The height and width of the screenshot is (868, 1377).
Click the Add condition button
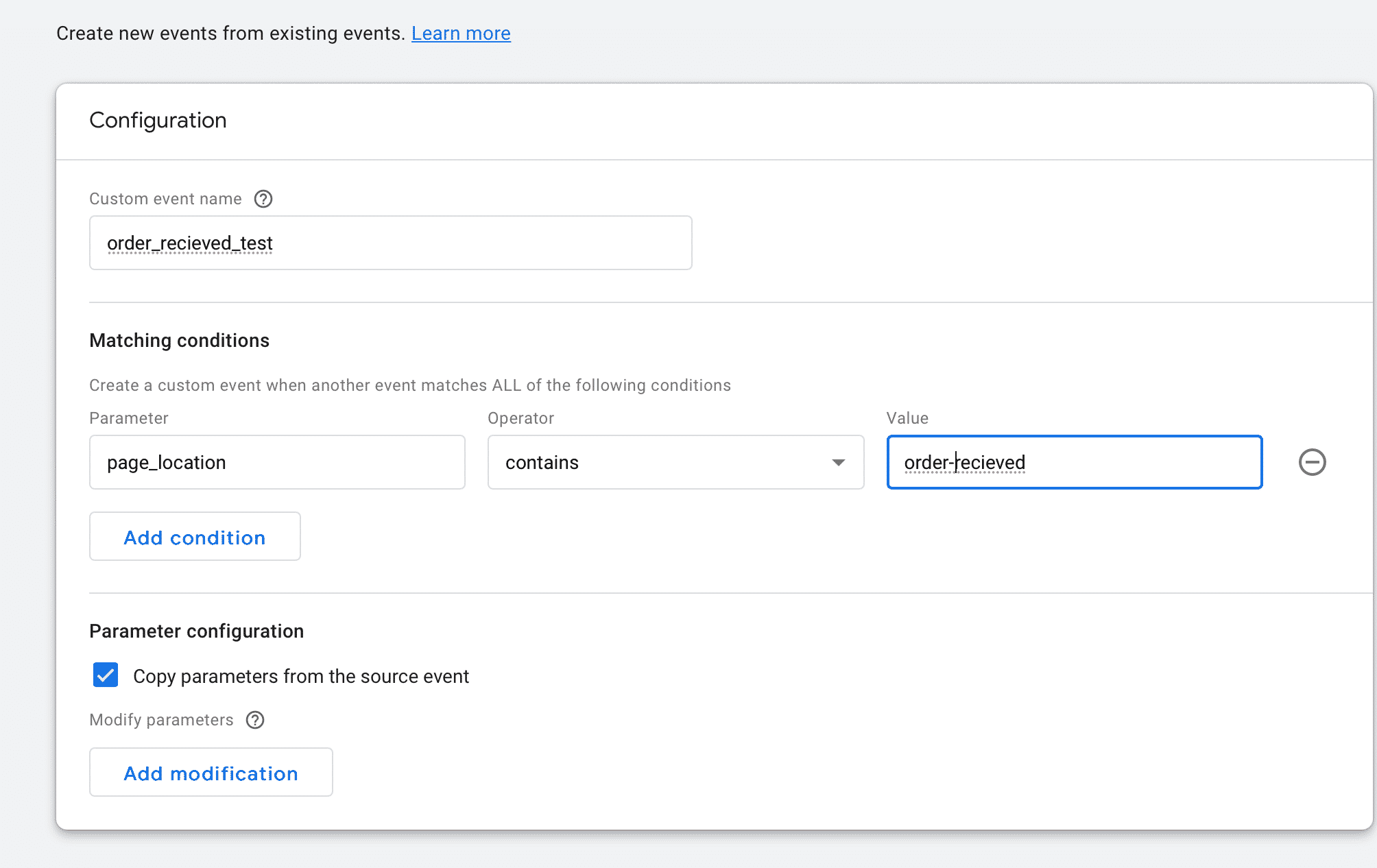click(195, 537)
